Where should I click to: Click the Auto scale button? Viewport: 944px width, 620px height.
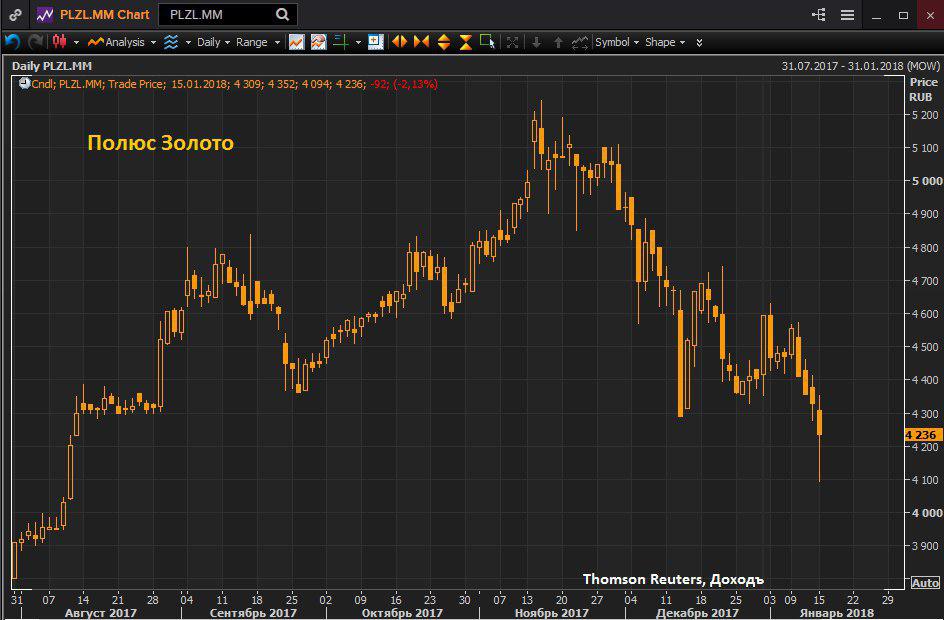click(925, 583)
